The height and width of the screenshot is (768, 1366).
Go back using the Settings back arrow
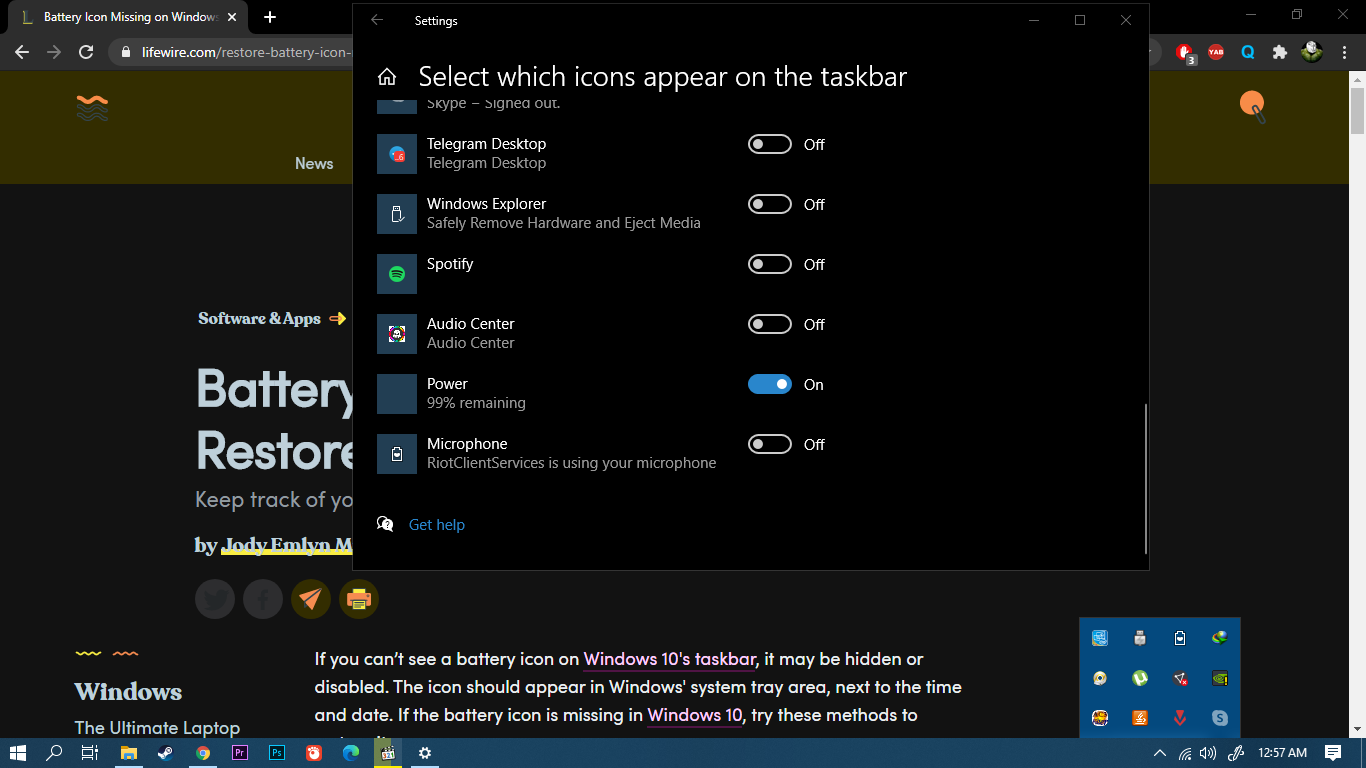[x=377, y=20]
